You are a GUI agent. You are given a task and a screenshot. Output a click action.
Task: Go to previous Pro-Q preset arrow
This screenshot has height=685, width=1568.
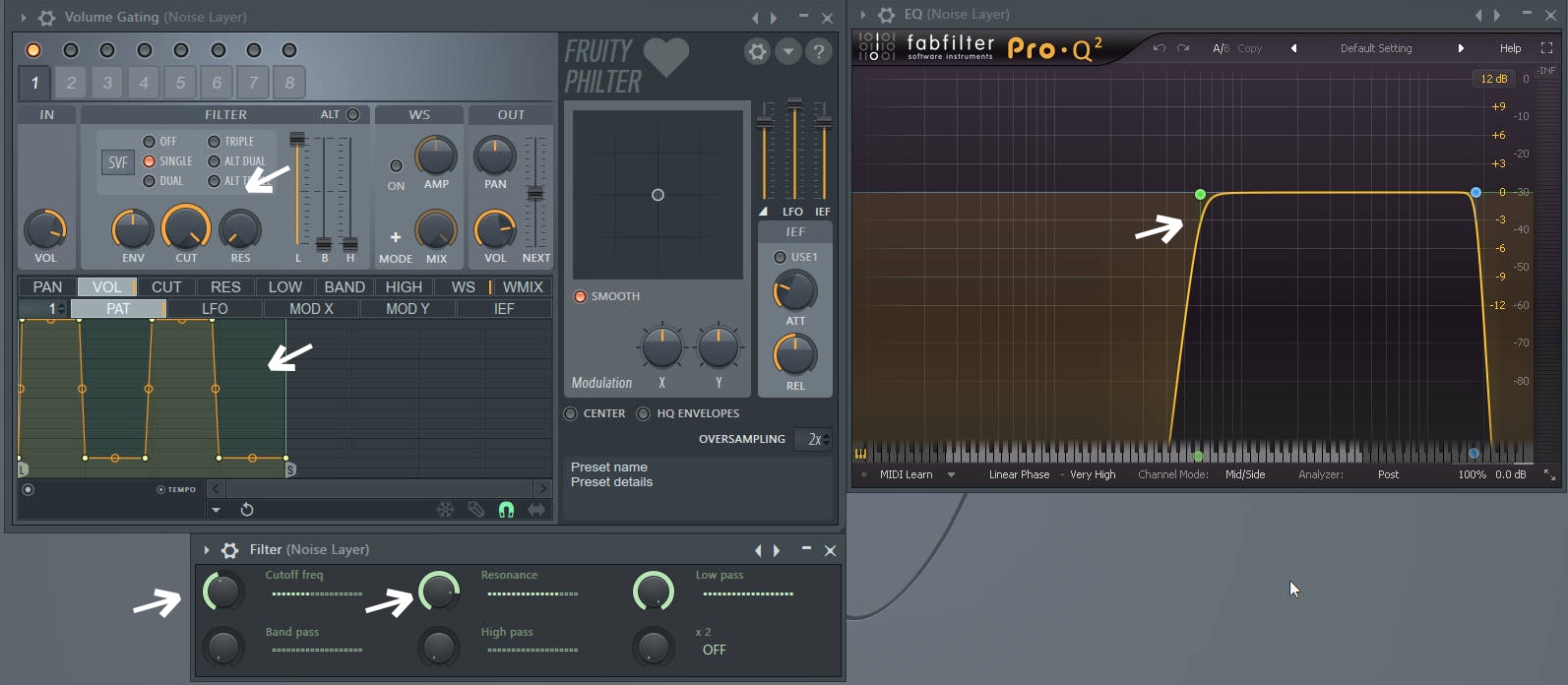(1293, 48)
